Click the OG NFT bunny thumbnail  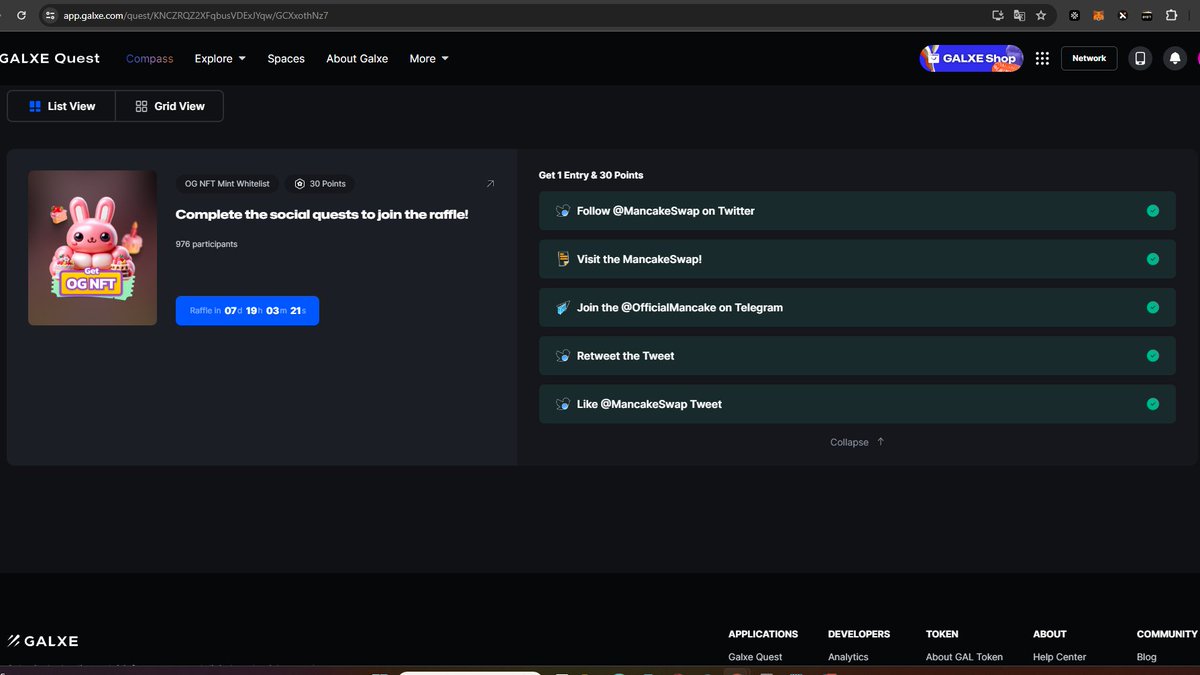(x=92, y=247)
